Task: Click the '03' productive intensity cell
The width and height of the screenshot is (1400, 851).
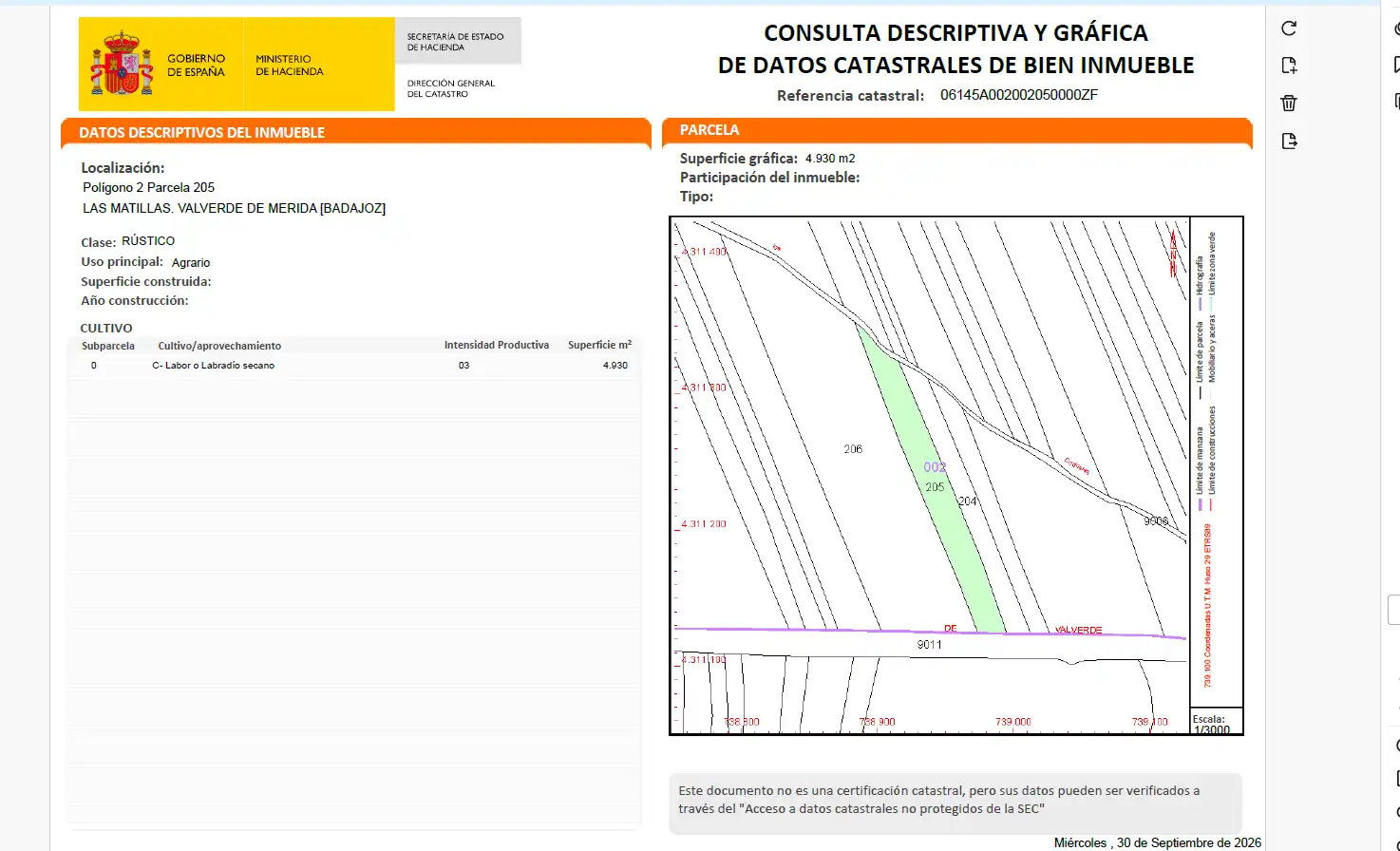Action: coord(464,366)
